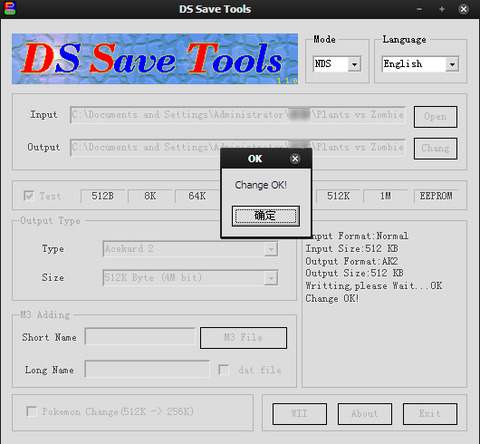
Task: Select the 8K size button
Action: point(150,196)
